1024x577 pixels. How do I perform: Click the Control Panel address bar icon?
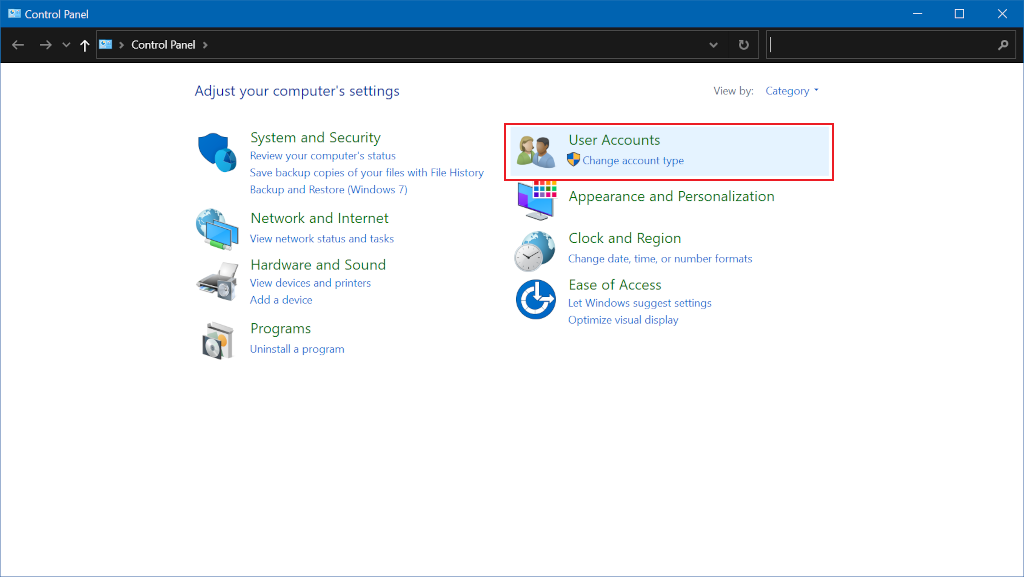coord(106,44)
